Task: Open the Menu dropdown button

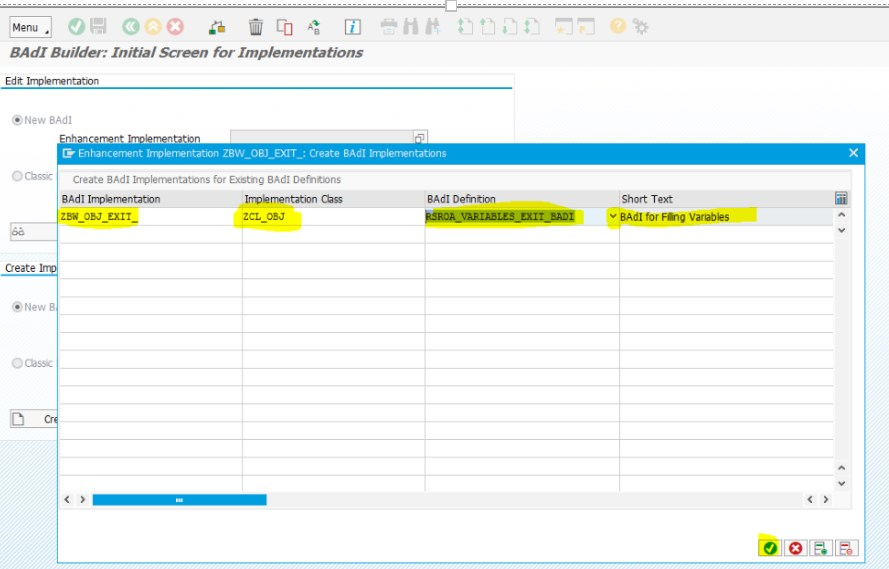Action: [x=31, y=27]
